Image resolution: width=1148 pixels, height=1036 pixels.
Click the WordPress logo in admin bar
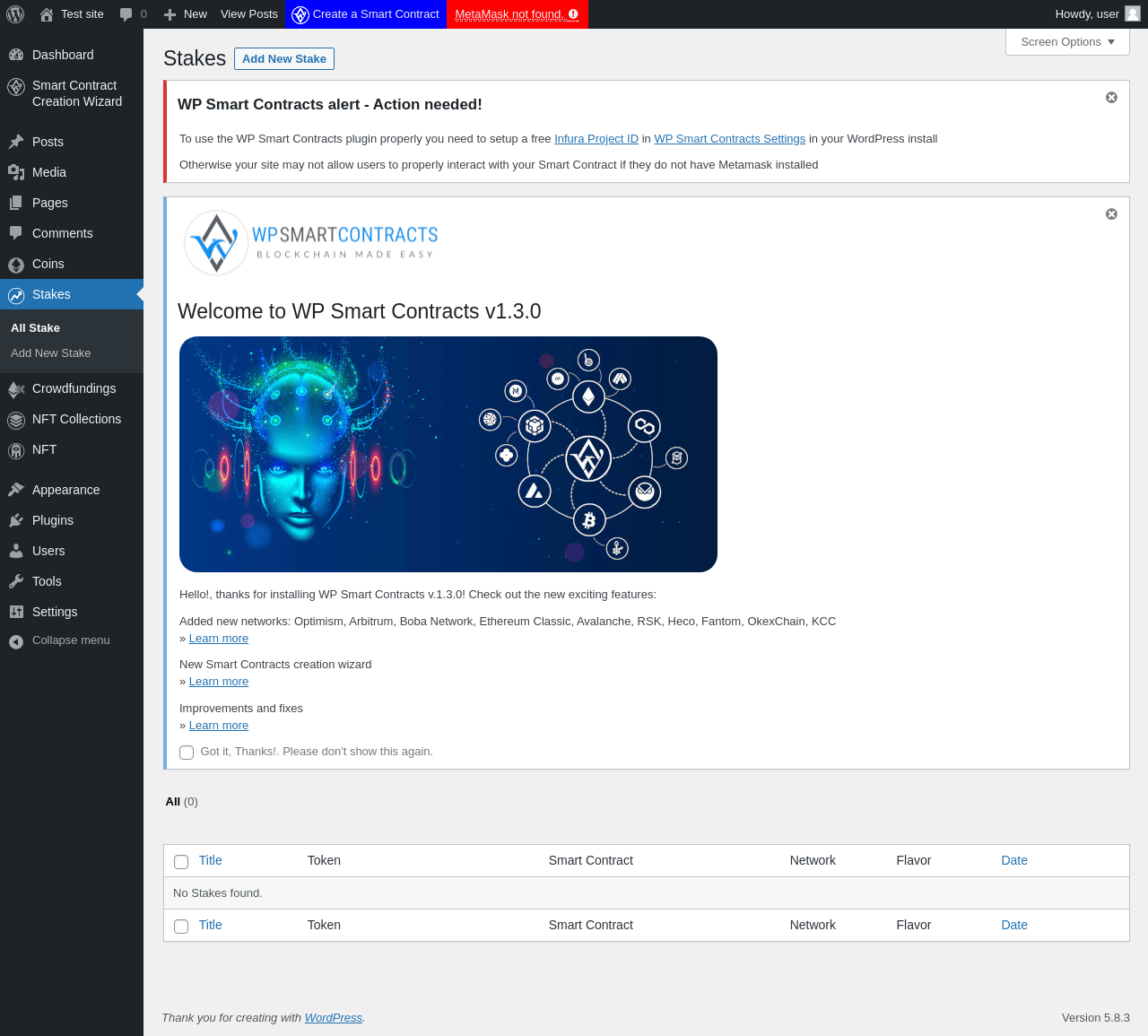coord(15,14)
